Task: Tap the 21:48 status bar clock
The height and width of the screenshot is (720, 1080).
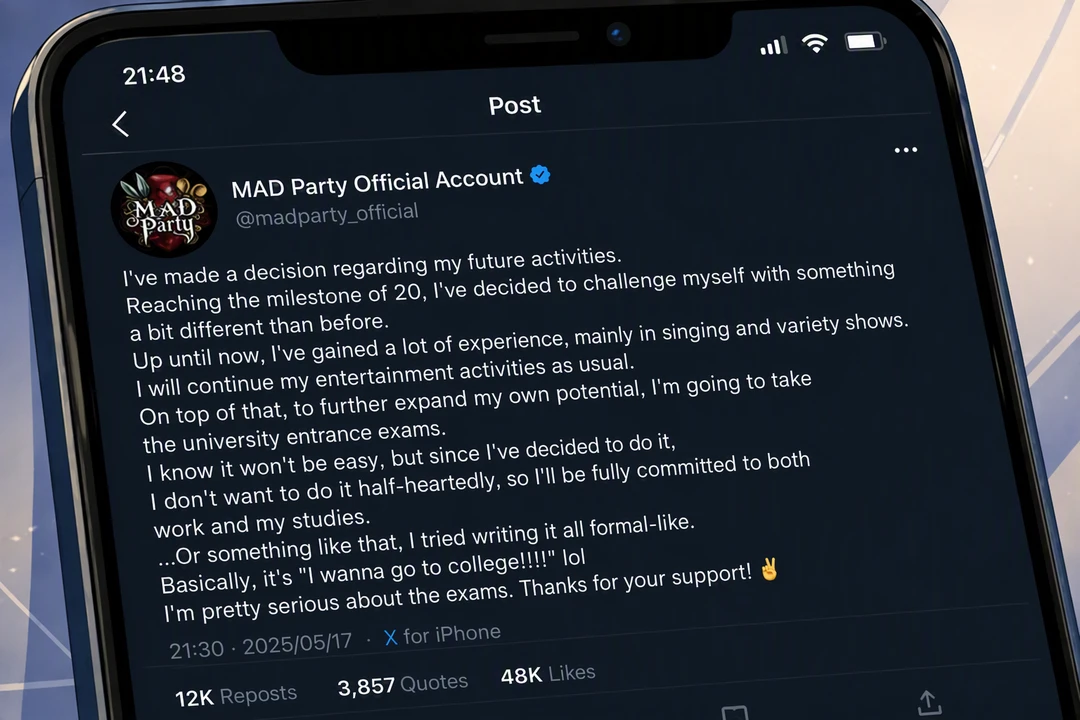Action: [154, 74]
